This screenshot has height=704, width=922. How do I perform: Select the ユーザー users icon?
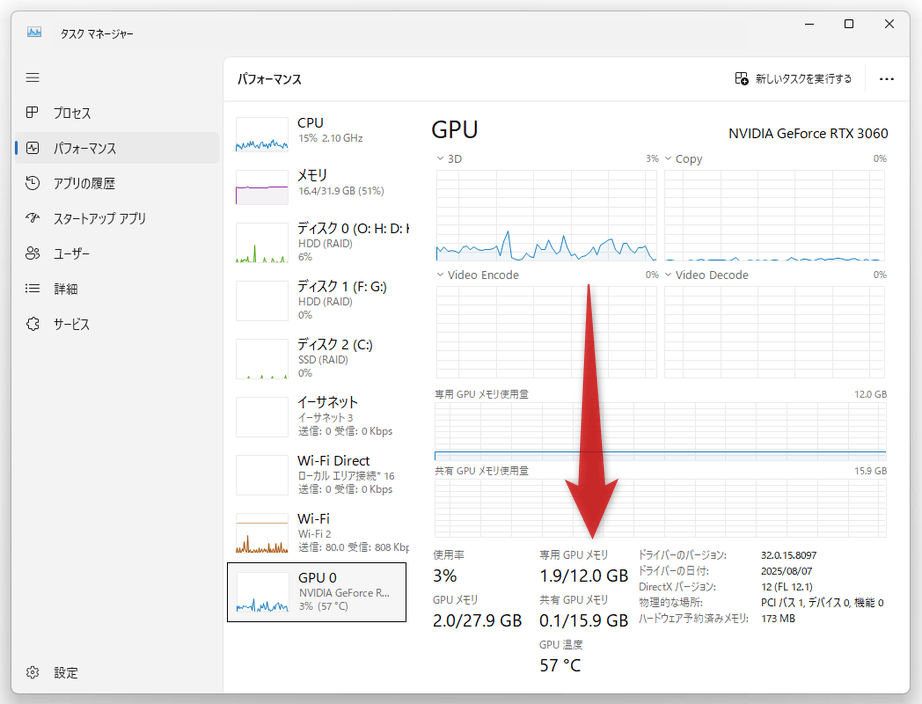[x=32, y=254]
